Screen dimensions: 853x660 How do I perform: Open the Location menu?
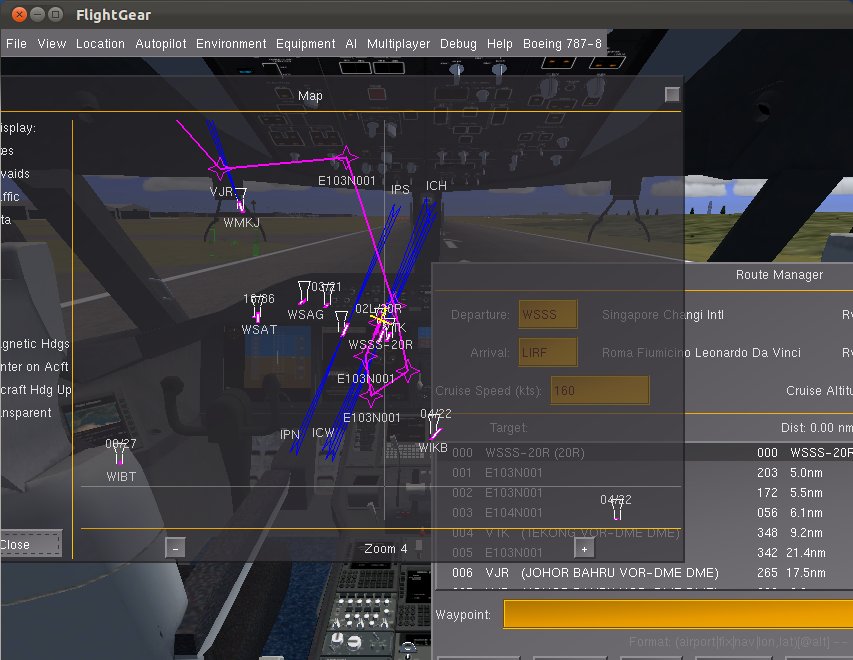click(100, 44)
